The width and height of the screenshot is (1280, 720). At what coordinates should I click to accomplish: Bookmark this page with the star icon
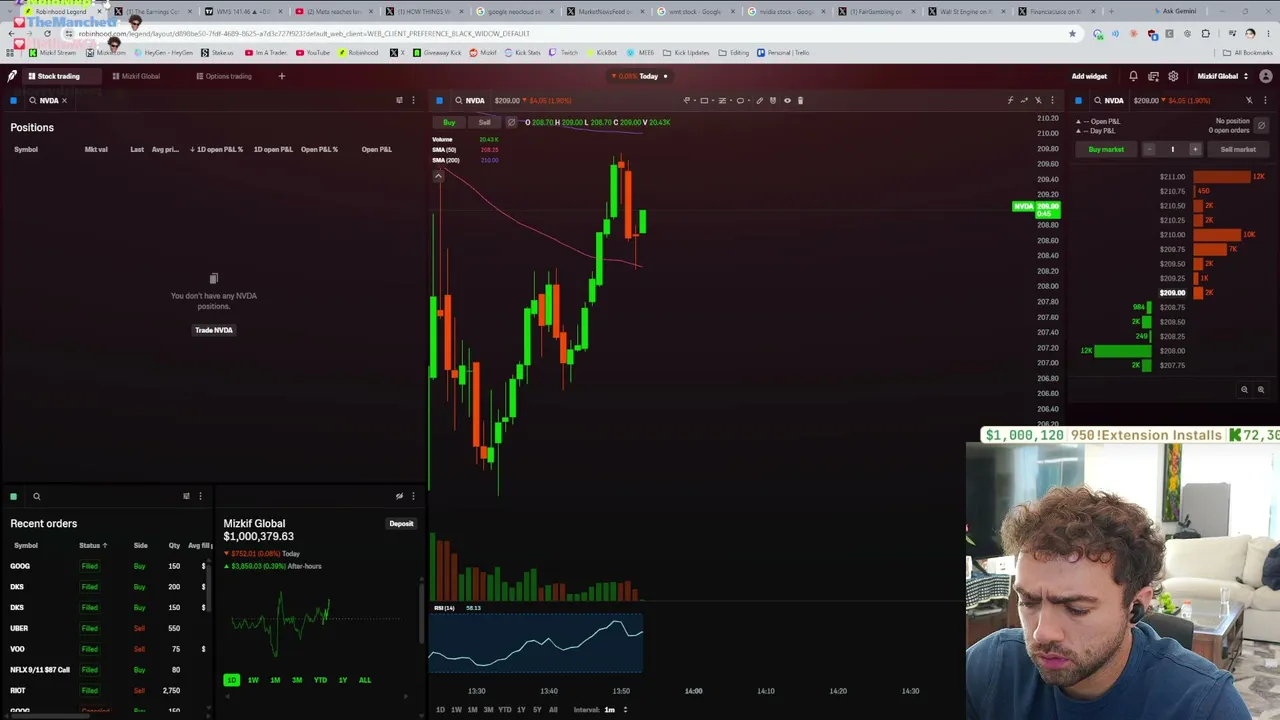pos(1072,33)
